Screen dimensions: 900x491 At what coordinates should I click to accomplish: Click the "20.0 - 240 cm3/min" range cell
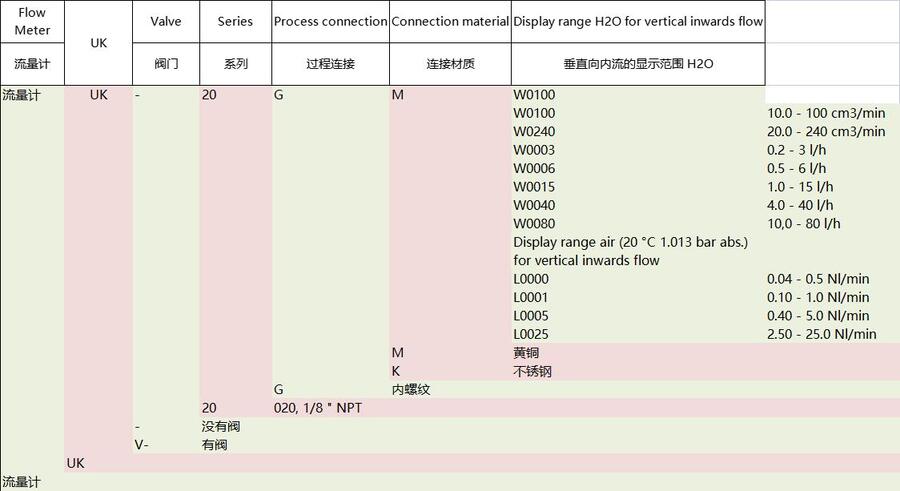pos(826,131)
